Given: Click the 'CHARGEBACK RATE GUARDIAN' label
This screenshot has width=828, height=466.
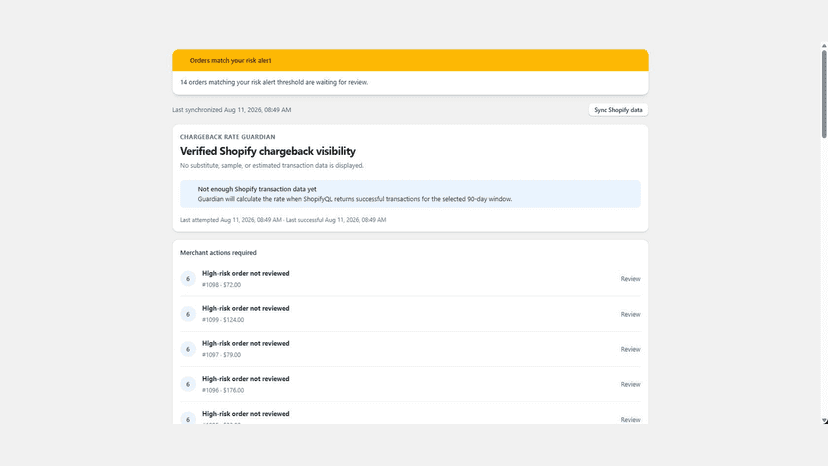Looking at the screenshot, I should 228,137.
